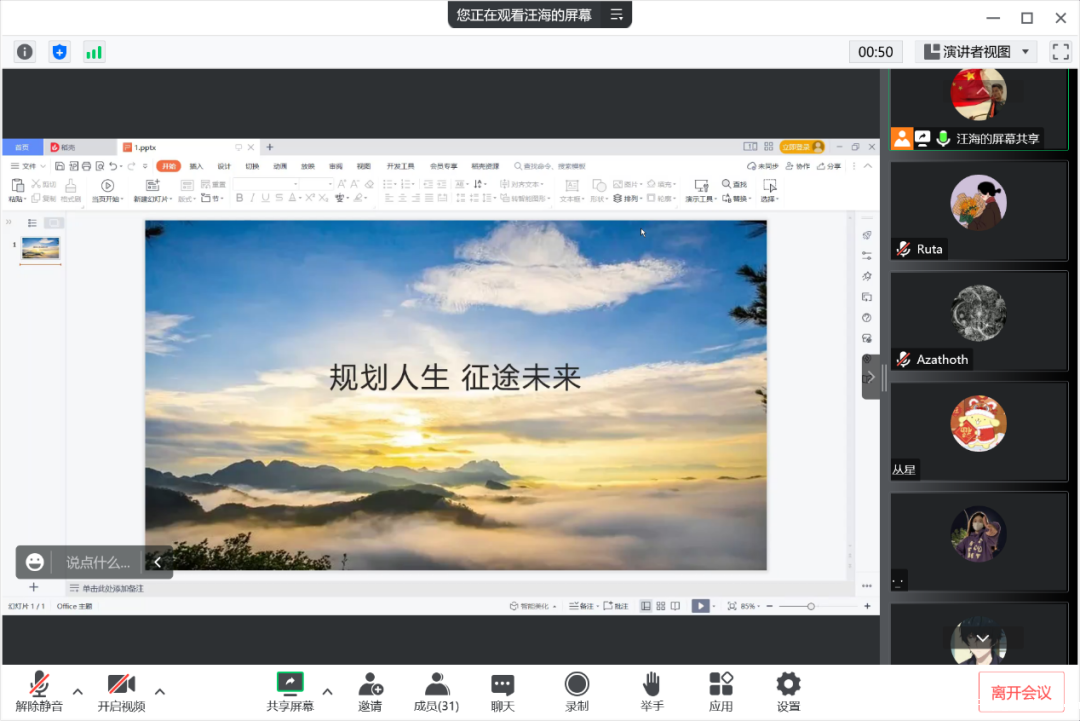The width and height of the screenshot is (1080, 721).
Task: Type in the 说点什么 chat field
Action: pyautogui.click(x=98, y=563)
